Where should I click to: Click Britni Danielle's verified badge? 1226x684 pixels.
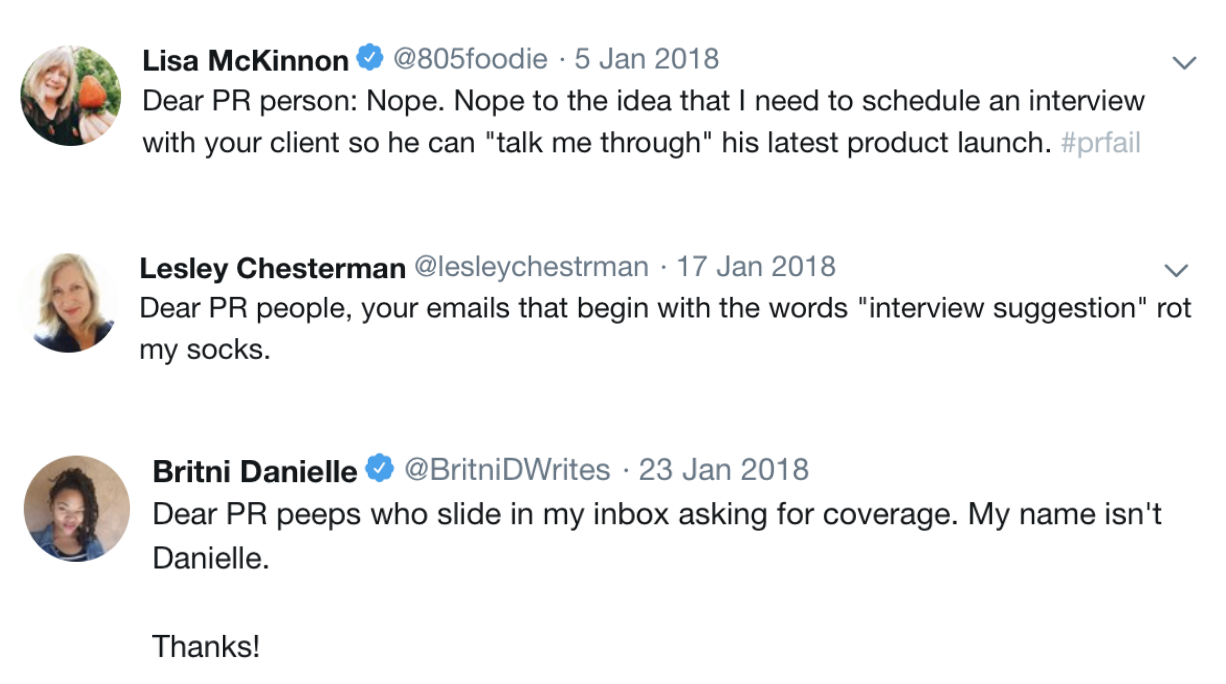[378, 468]
